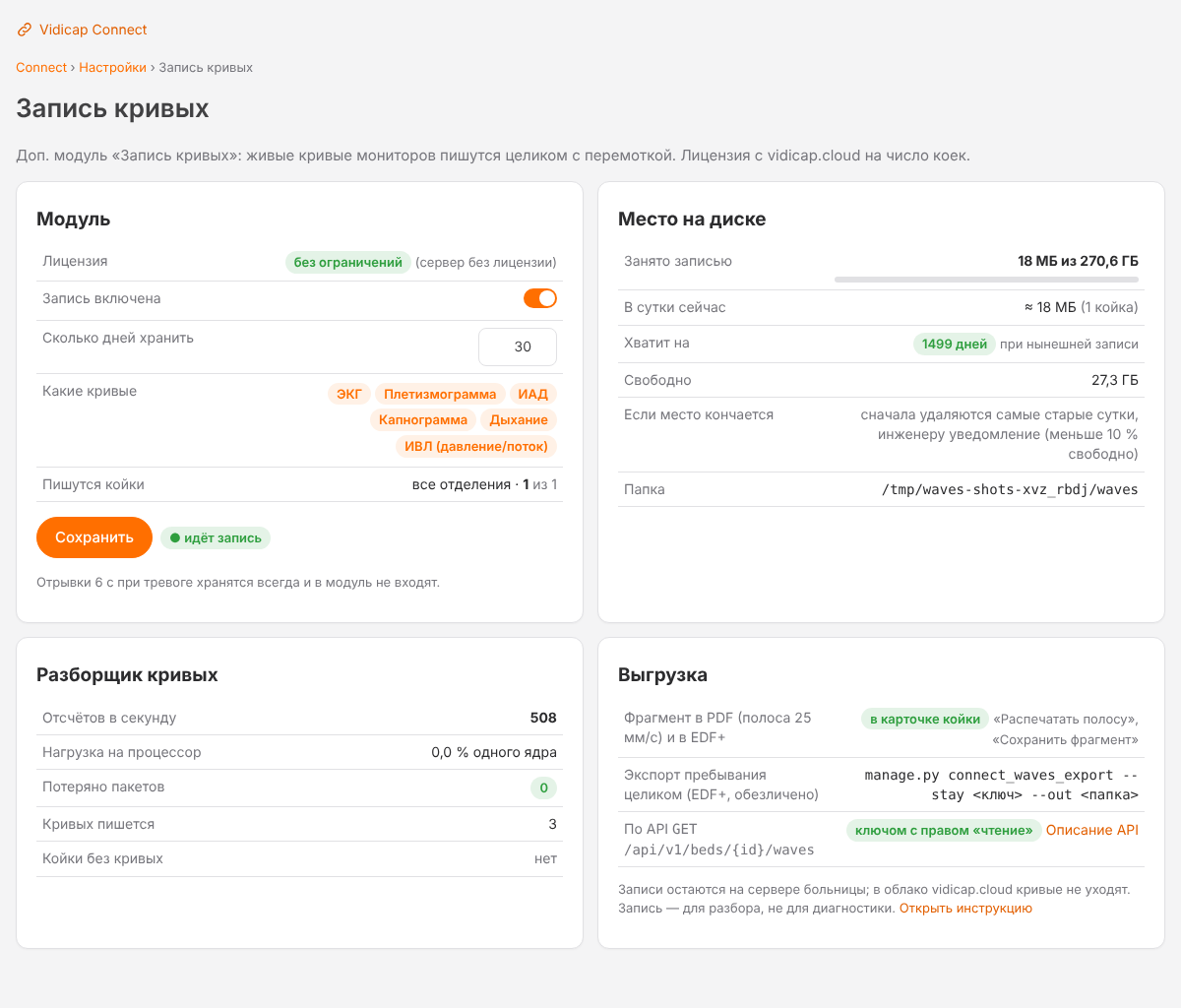
Task: Click the Запись кривых page heading
Action: click(112, 108)
